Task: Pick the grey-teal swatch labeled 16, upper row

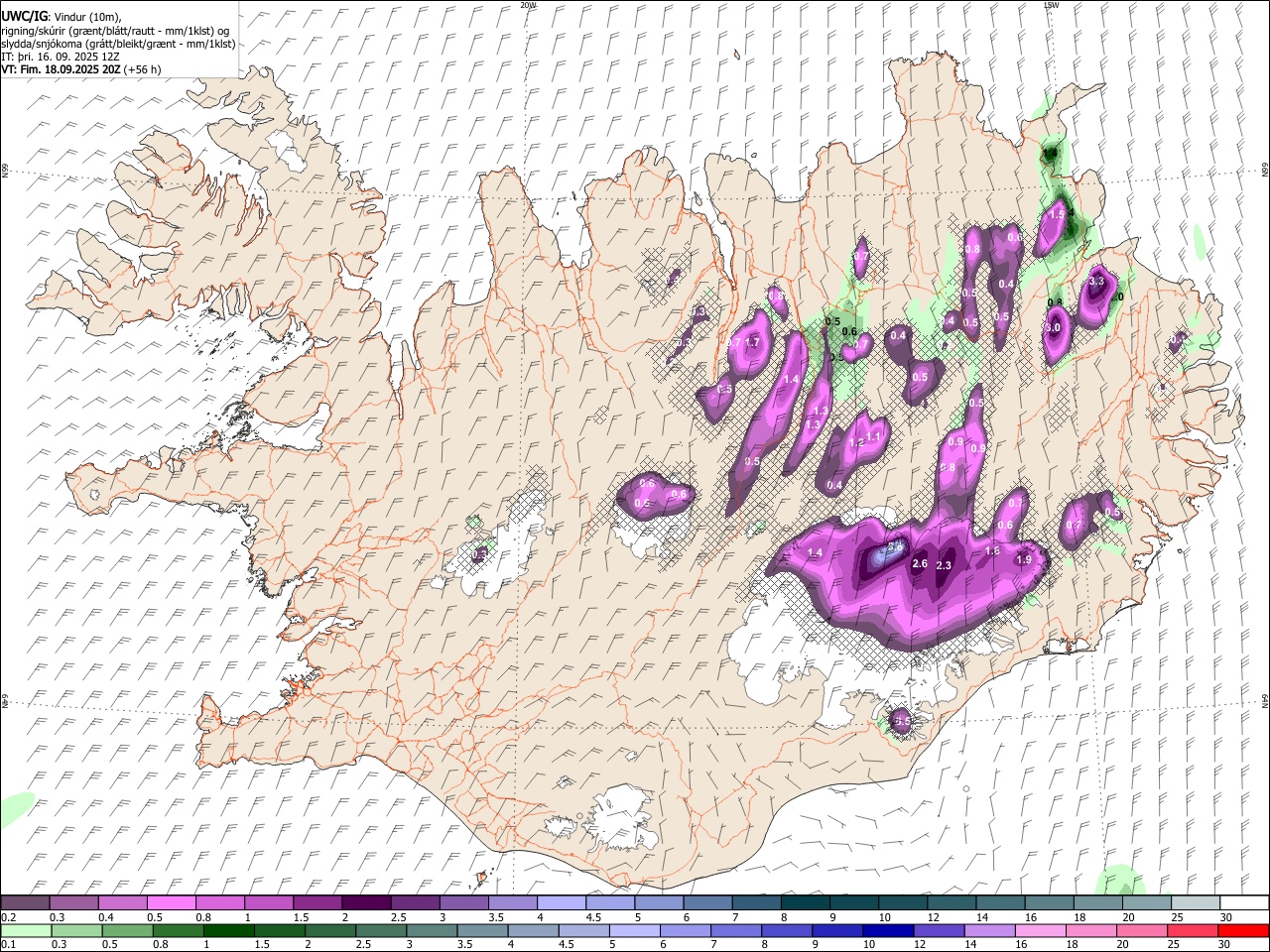Action: 1050,903
